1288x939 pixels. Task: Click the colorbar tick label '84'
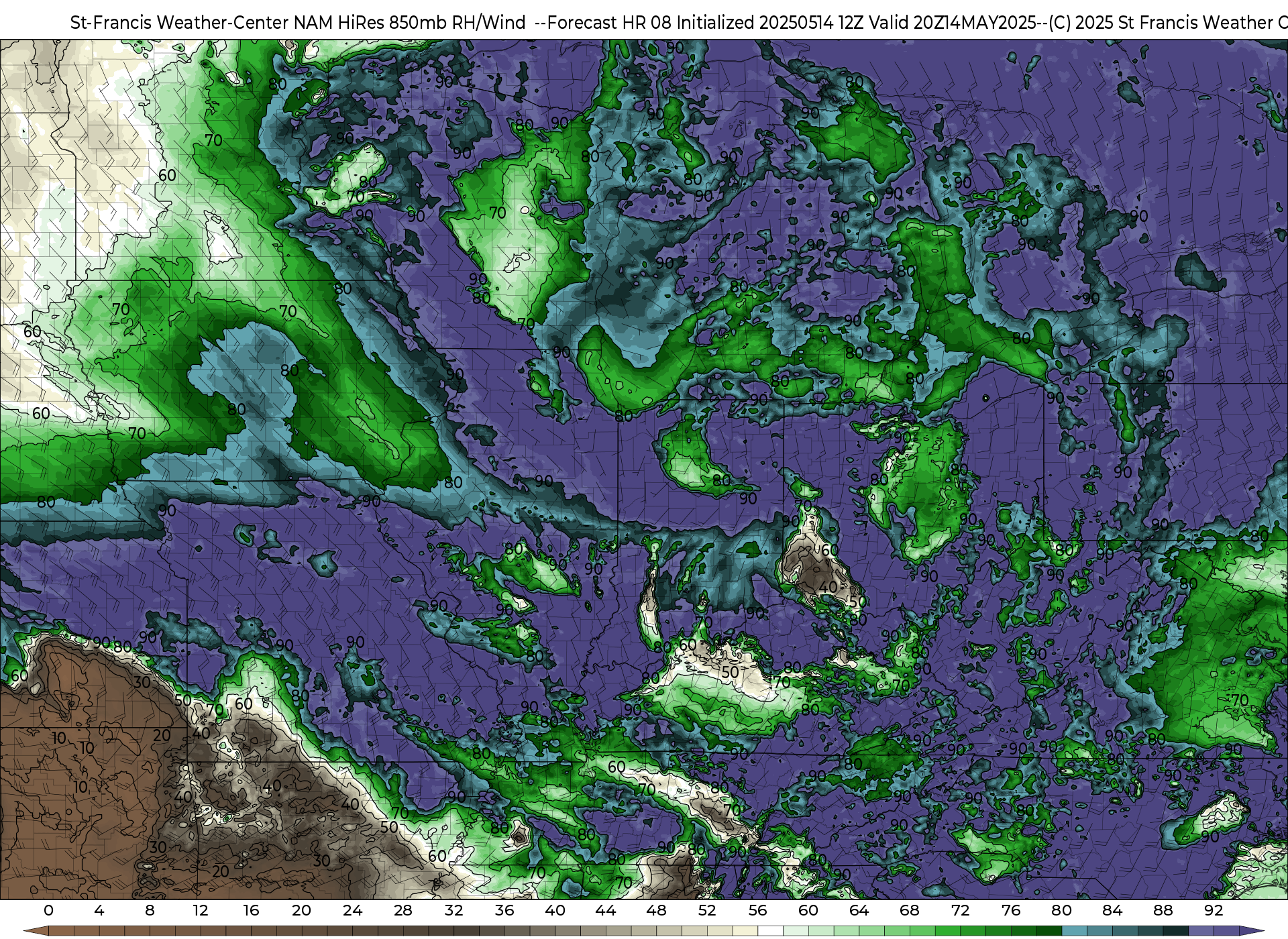(x=1112, y=910)
